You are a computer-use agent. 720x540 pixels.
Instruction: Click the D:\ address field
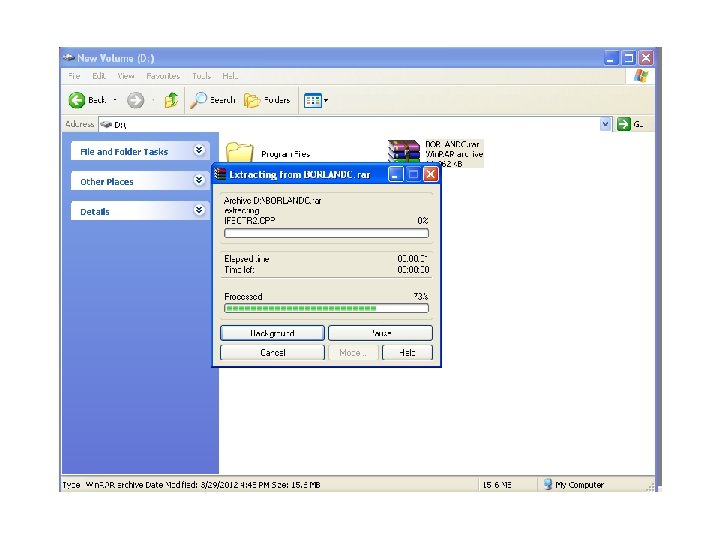click(x=349, y=124)
